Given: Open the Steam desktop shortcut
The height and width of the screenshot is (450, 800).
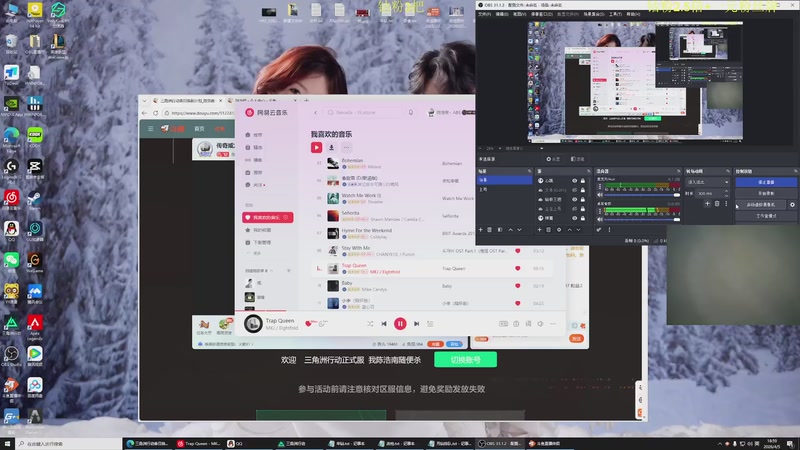Looking at the screenshot, I should (35, 200).
